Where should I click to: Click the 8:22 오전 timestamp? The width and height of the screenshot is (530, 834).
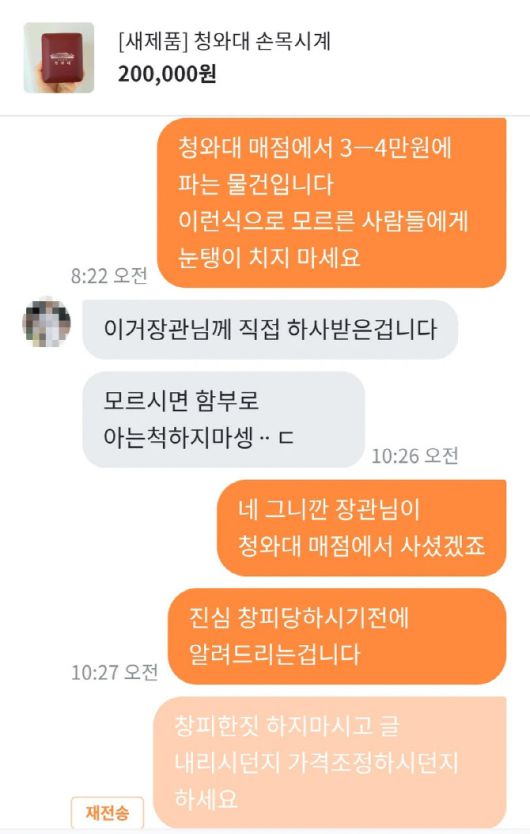[109, 276]
